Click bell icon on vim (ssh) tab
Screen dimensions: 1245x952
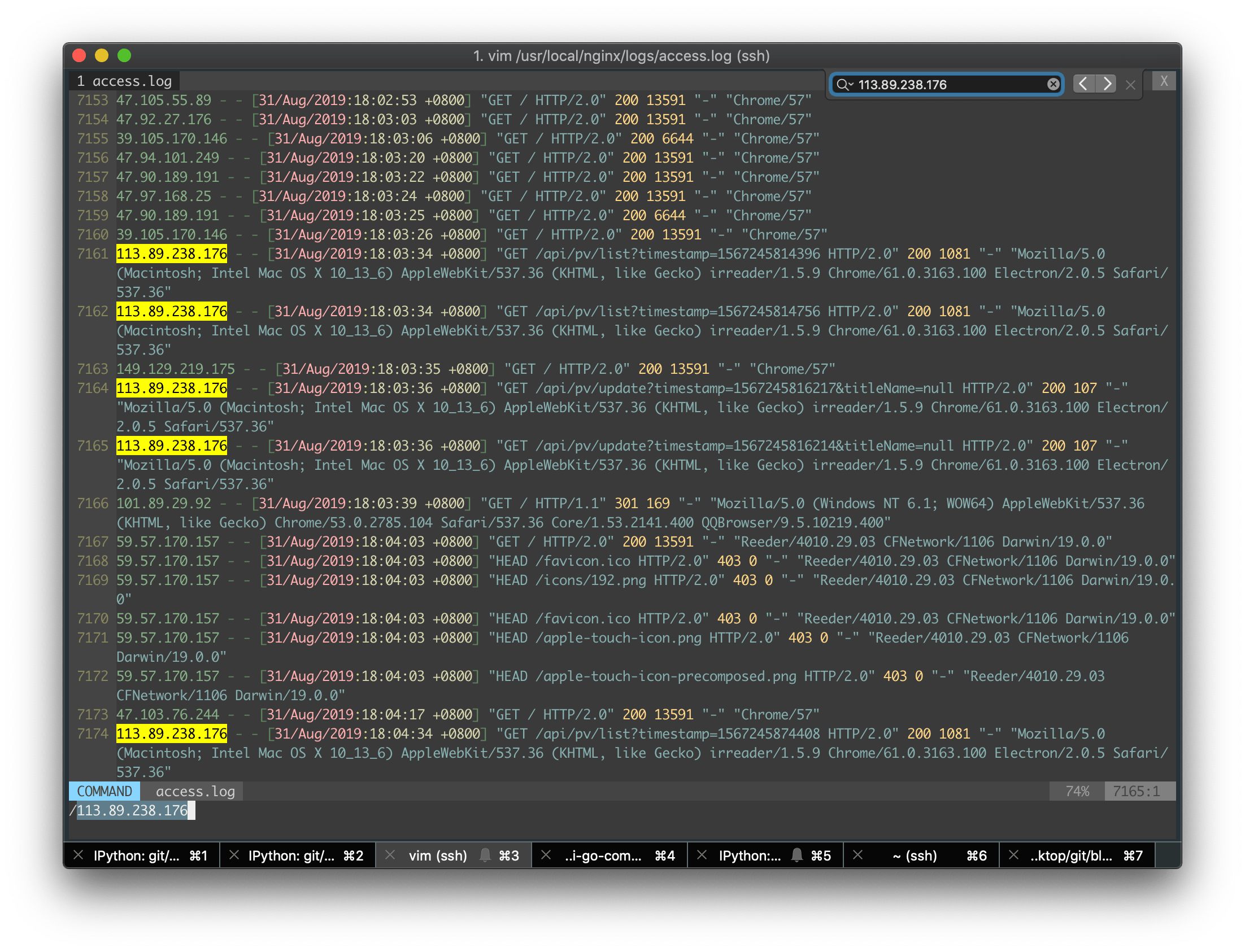point(485,855)
